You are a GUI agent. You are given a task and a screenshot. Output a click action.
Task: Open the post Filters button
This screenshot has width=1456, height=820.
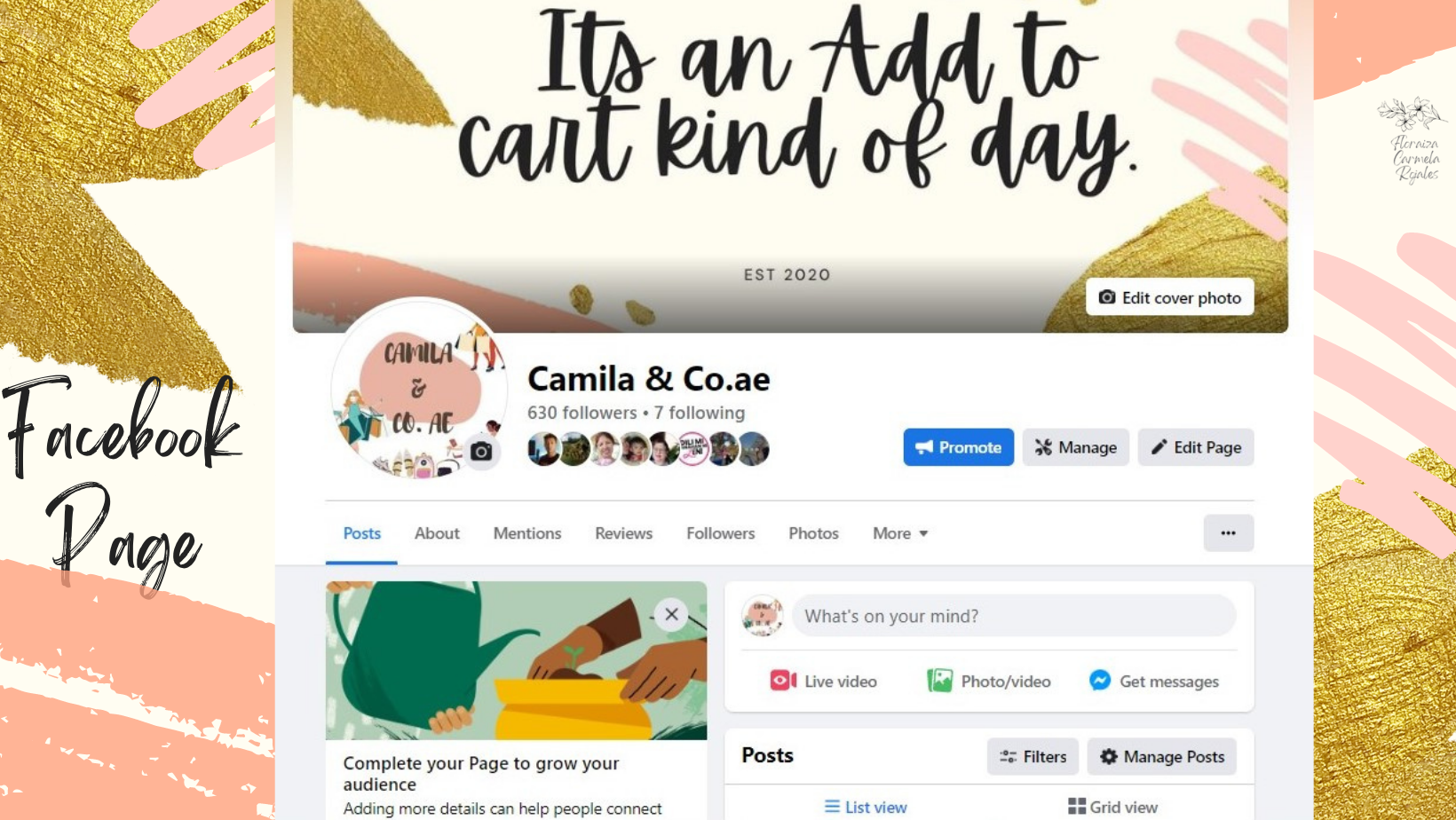click(x=1033, y=756)
